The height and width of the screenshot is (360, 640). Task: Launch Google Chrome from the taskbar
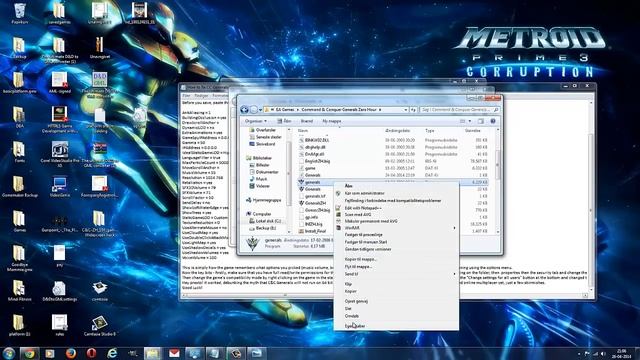coord(29,353)
